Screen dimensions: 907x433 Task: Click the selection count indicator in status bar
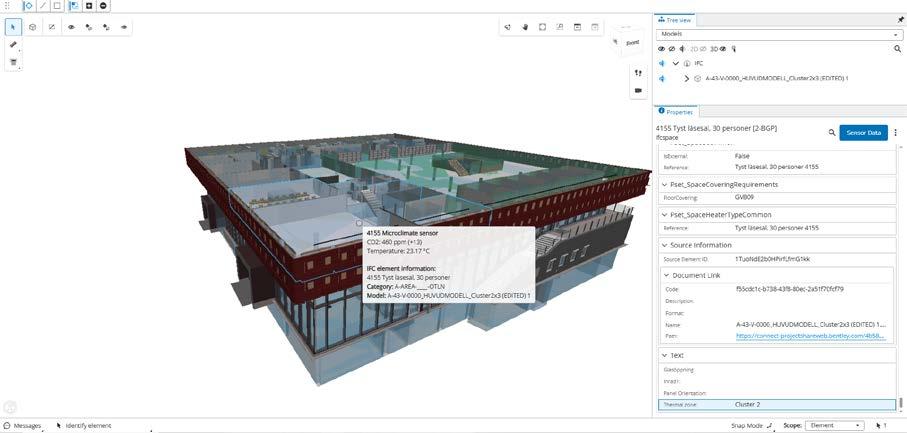pyautogui.click(x=882, y=425)
